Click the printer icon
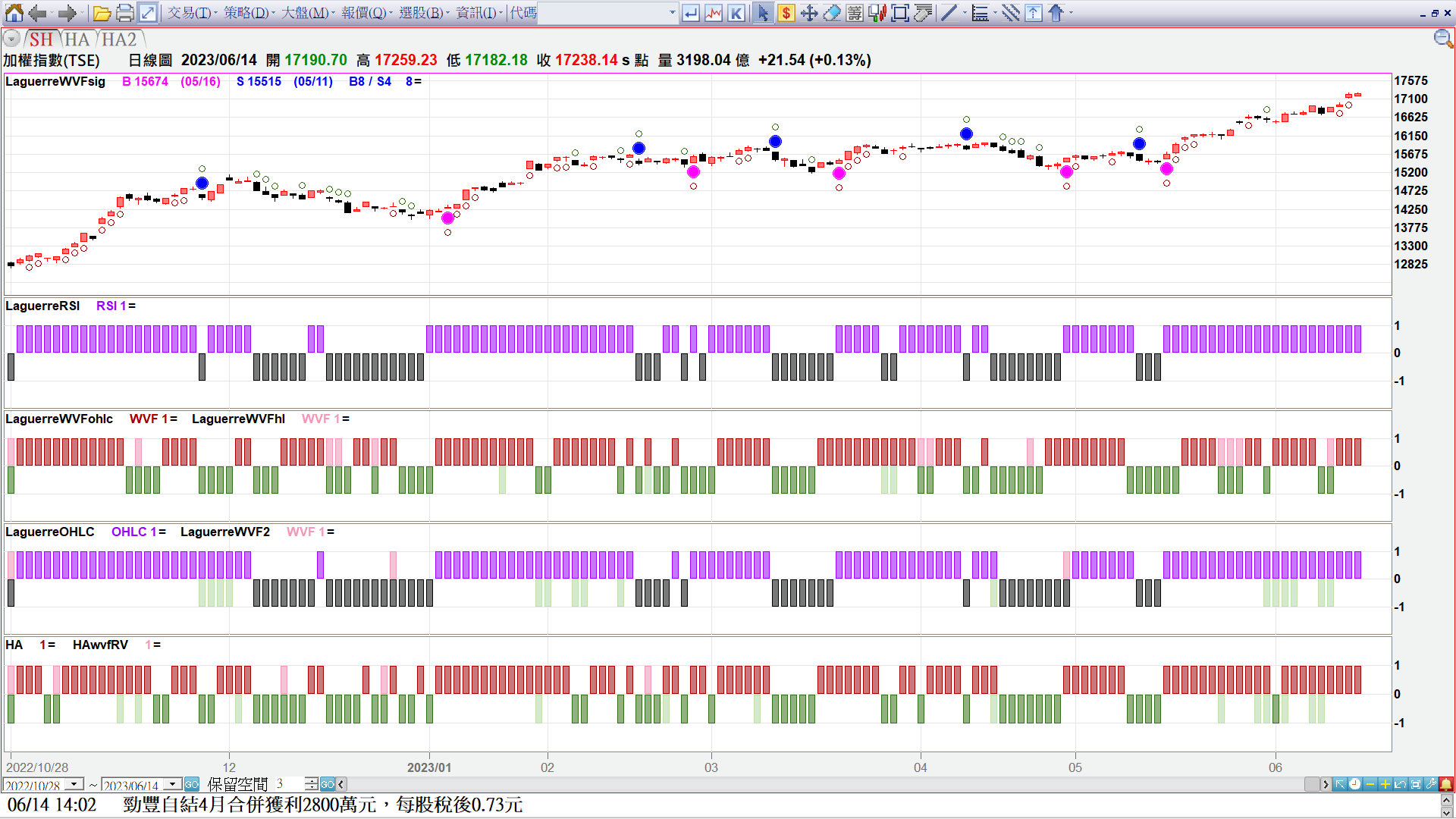The height and width of the screenshot is (819, 1456). (x=125, y=13)
